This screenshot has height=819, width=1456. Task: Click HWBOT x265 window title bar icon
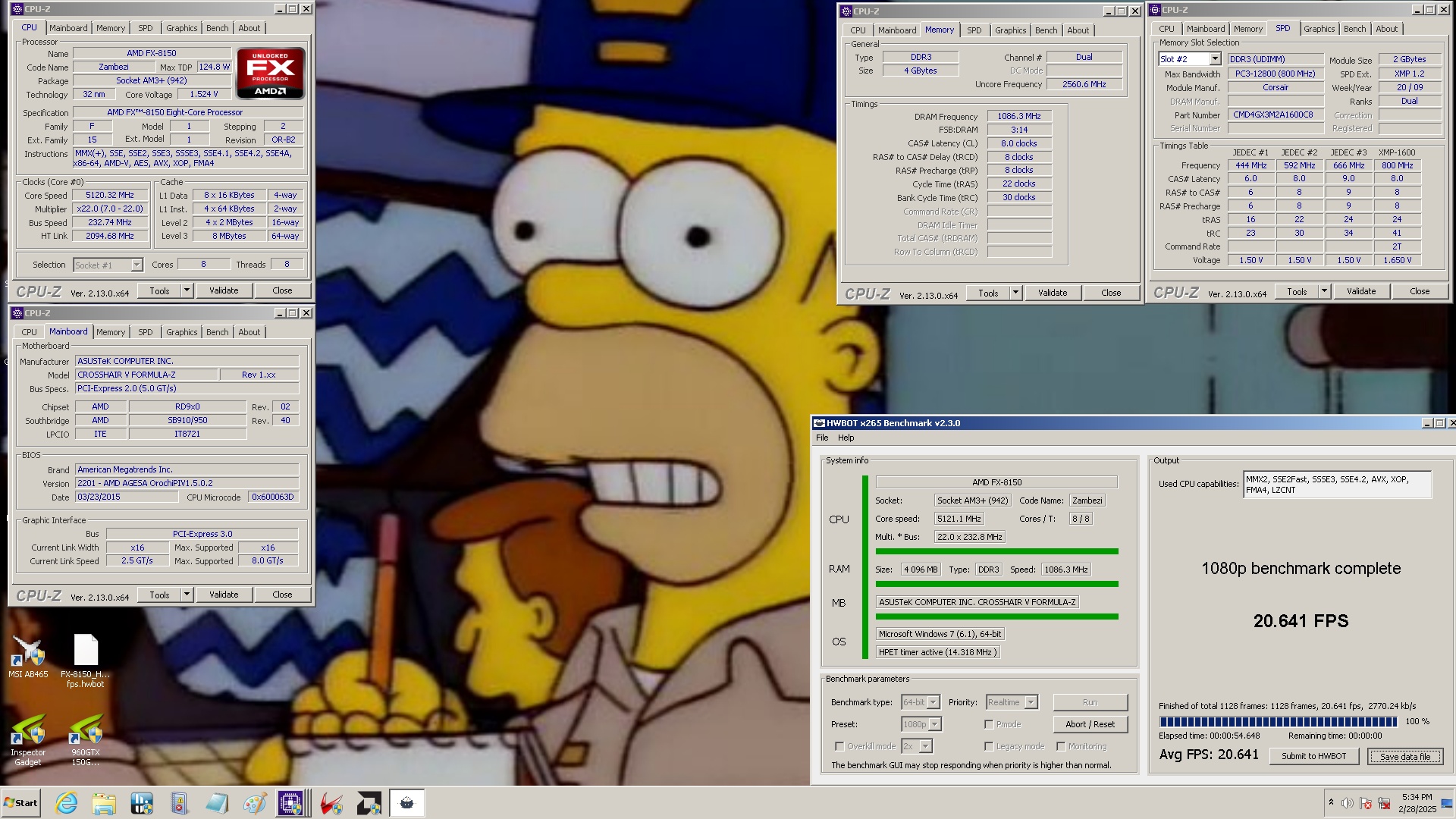pos(819,423)
